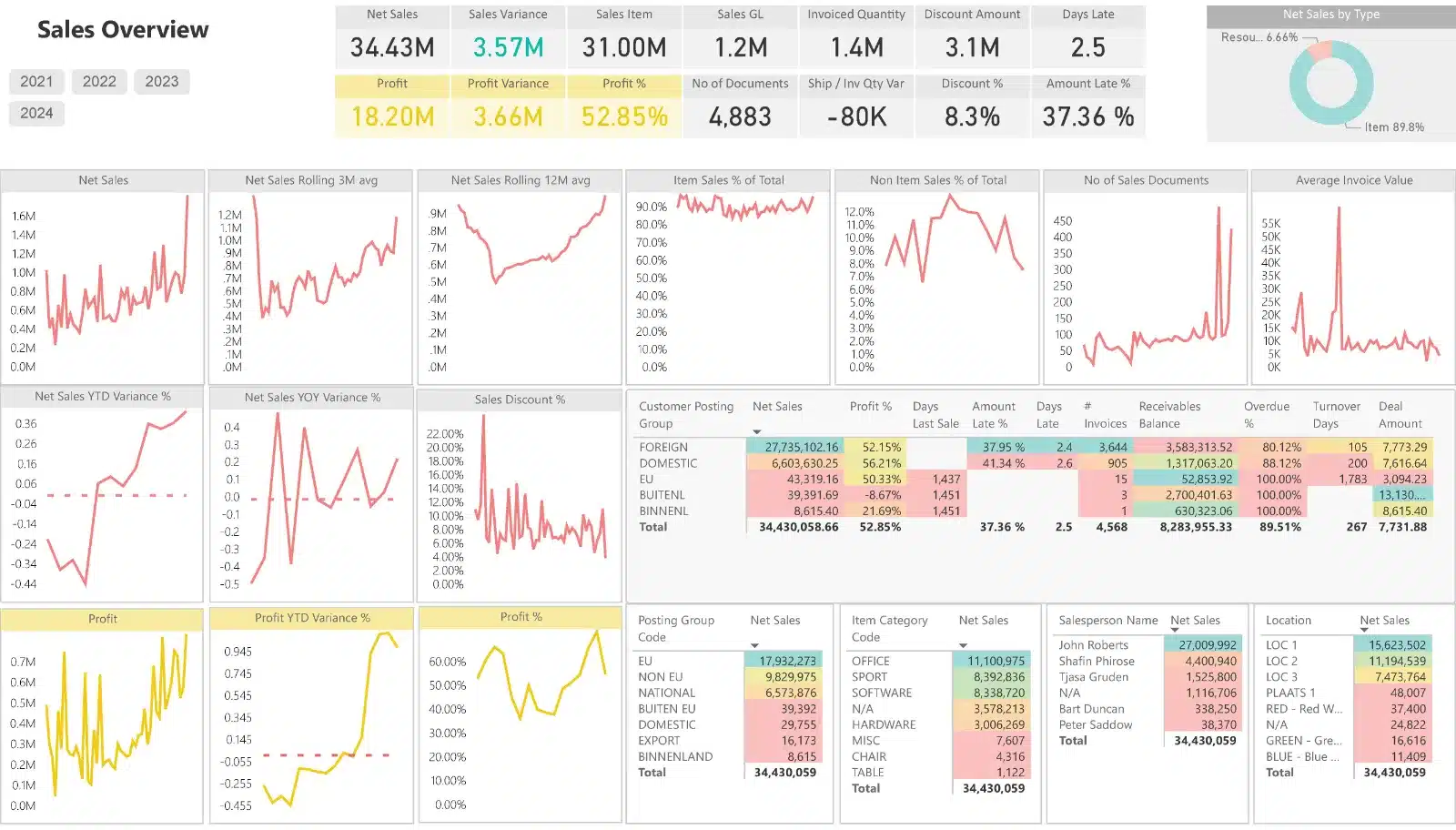The height and width of the screenshot is (830, 1456).
Task: Click sort arrow under Customer Posting Group Net Sales
Action: (756, 431)
